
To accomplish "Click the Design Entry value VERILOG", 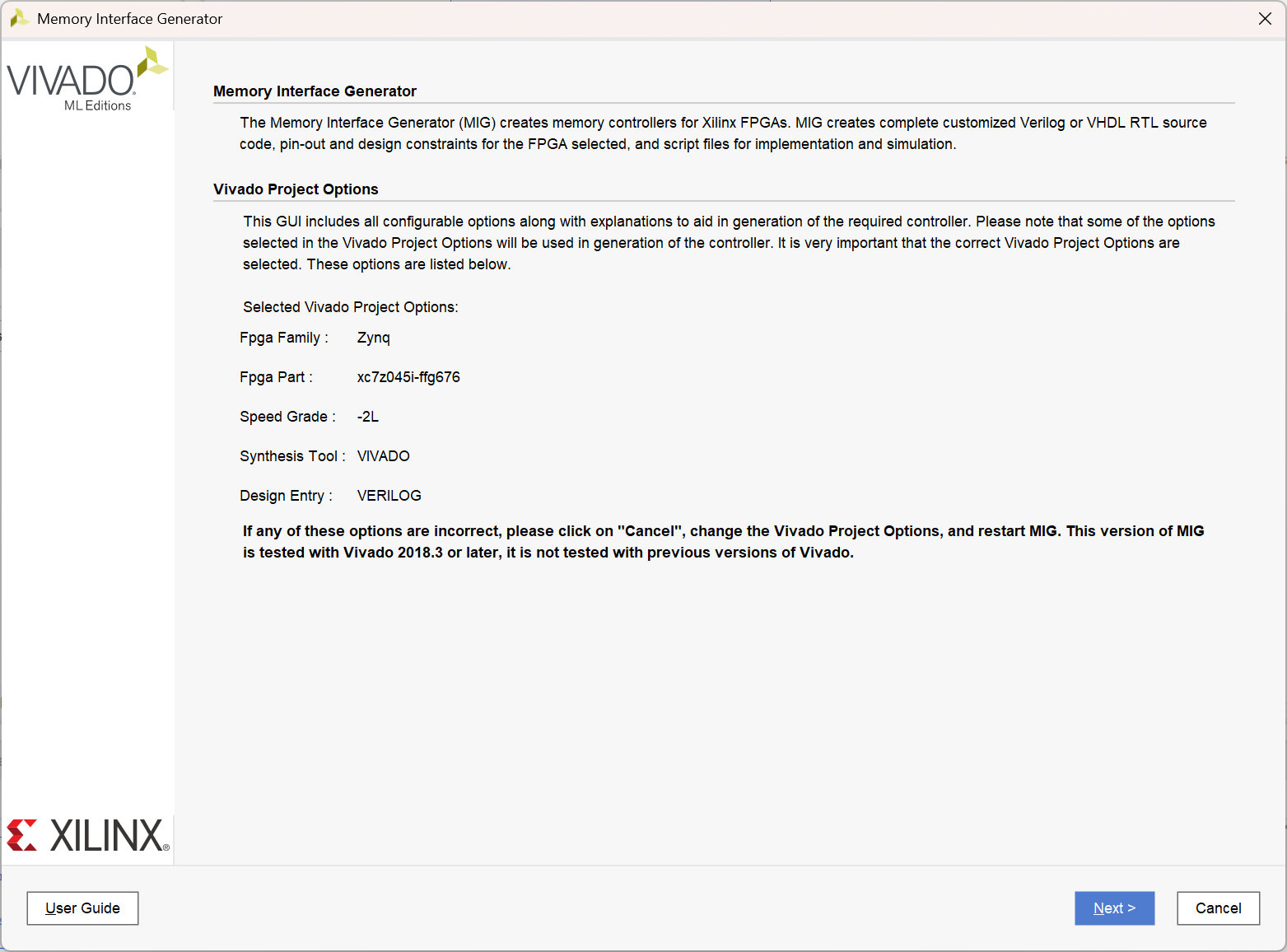I will point(389,496).
